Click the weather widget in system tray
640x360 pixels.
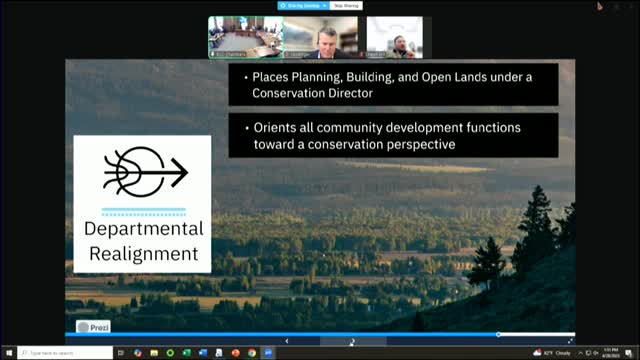tap(552, 353)
